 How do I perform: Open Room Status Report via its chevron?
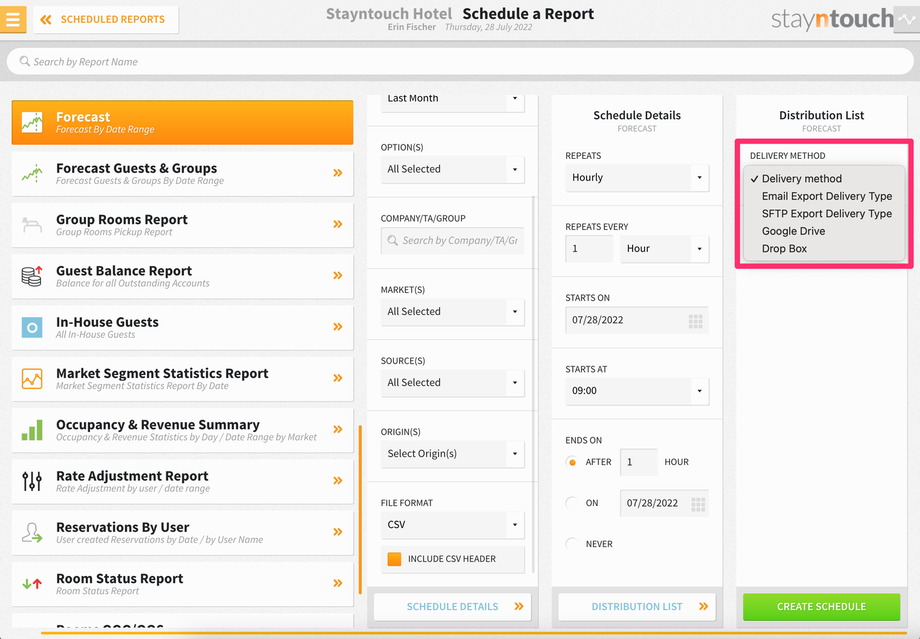[338, 583]
